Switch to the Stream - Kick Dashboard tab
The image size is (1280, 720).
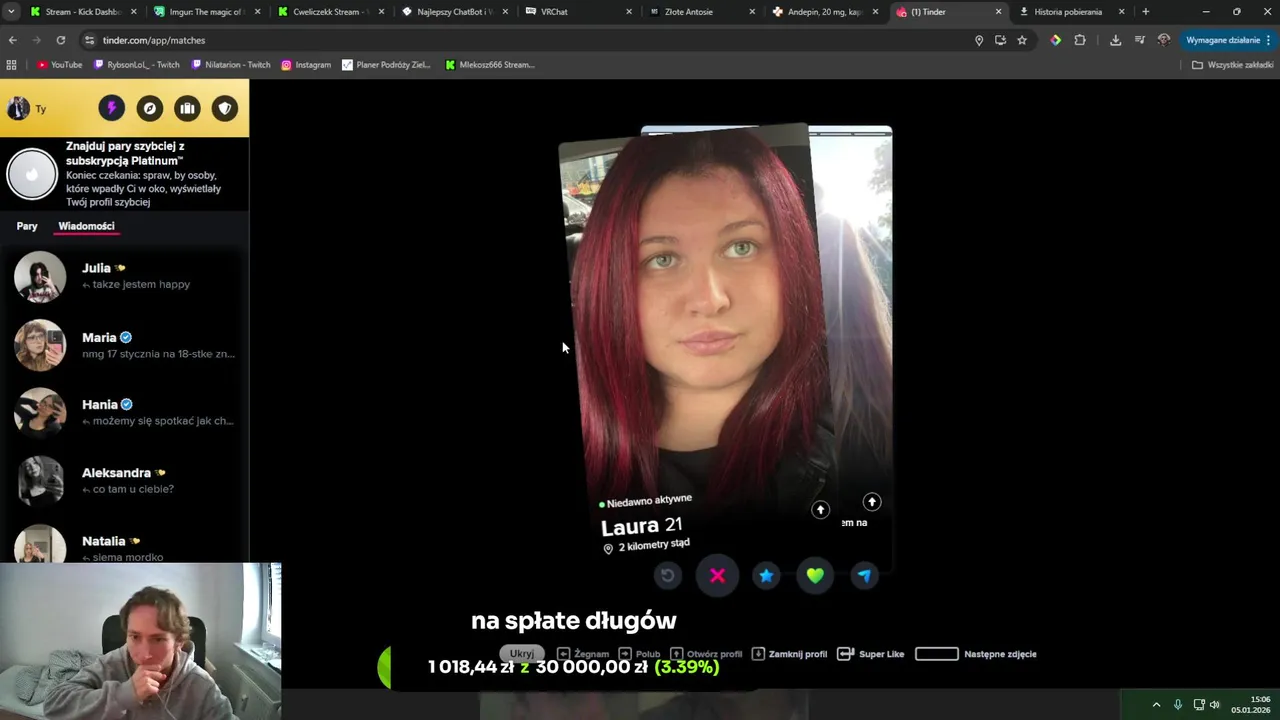pyautogui.click(x=82, y=12)
